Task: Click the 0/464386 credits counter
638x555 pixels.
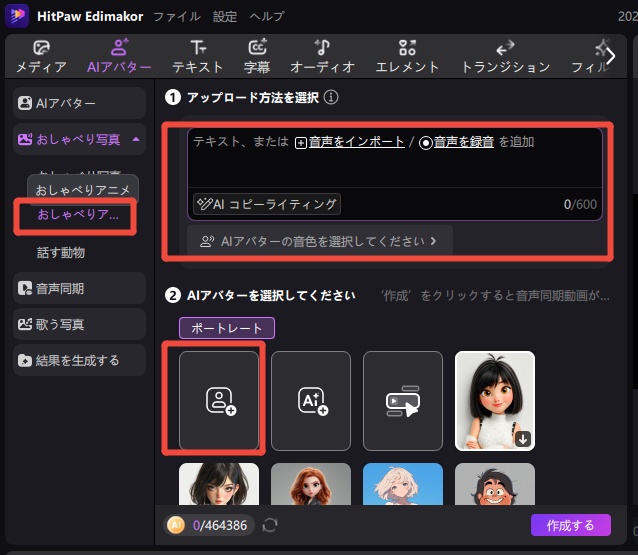Action: point(220,525)
